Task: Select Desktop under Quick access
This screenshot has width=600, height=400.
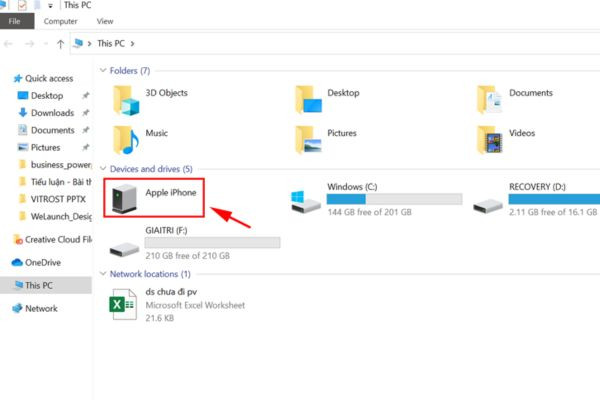Action: (47, 96)
